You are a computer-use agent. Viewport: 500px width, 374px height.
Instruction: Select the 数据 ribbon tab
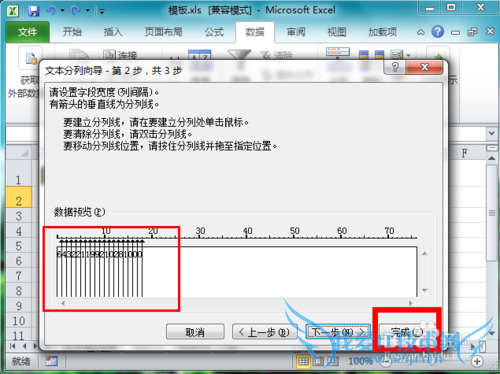point(255,32)
